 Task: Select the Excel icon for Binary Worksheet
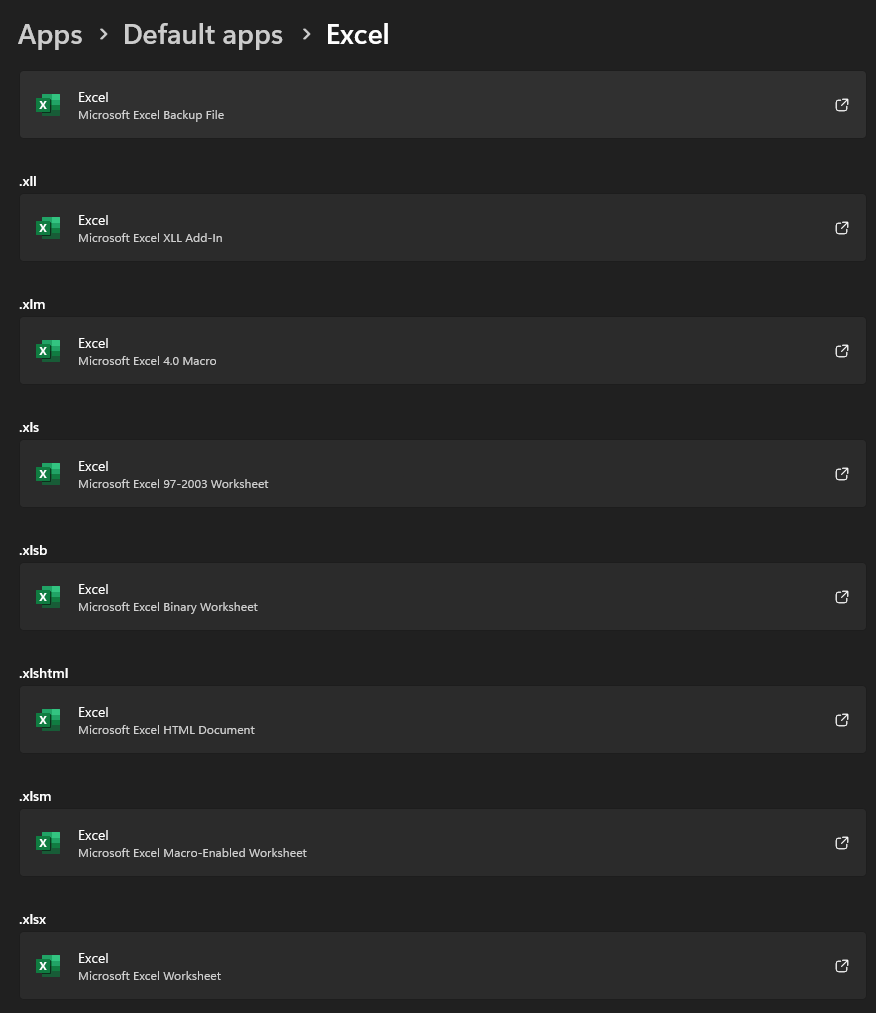(48, 596)
